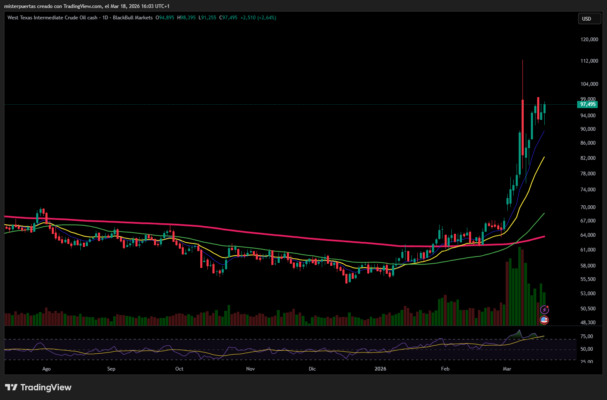
Task: Click the tallest green volume bar in March
Action: (520, 285)
